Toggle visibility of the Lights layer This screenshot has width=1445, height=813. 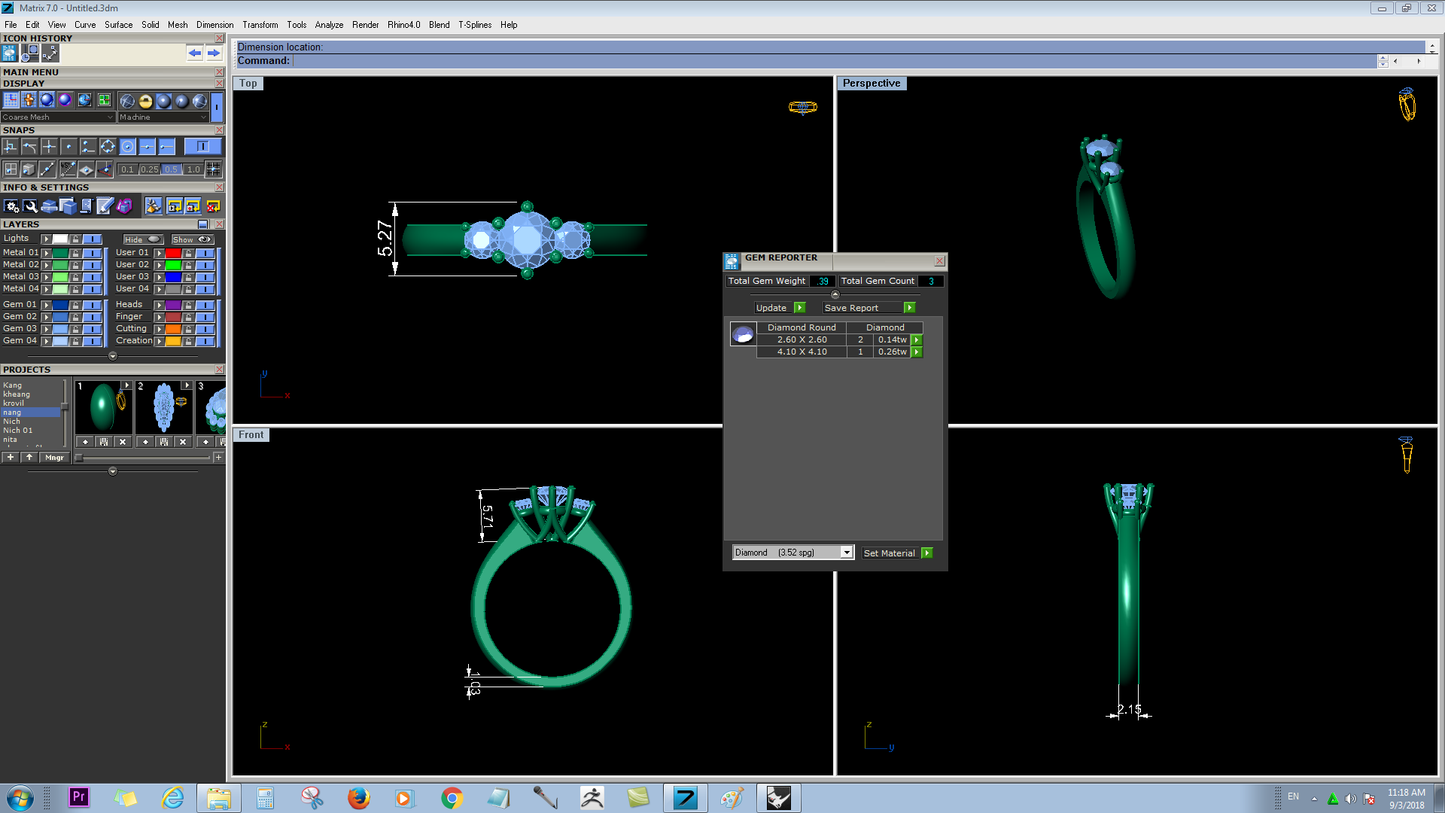pyautogui.click(x=92, y=239)
